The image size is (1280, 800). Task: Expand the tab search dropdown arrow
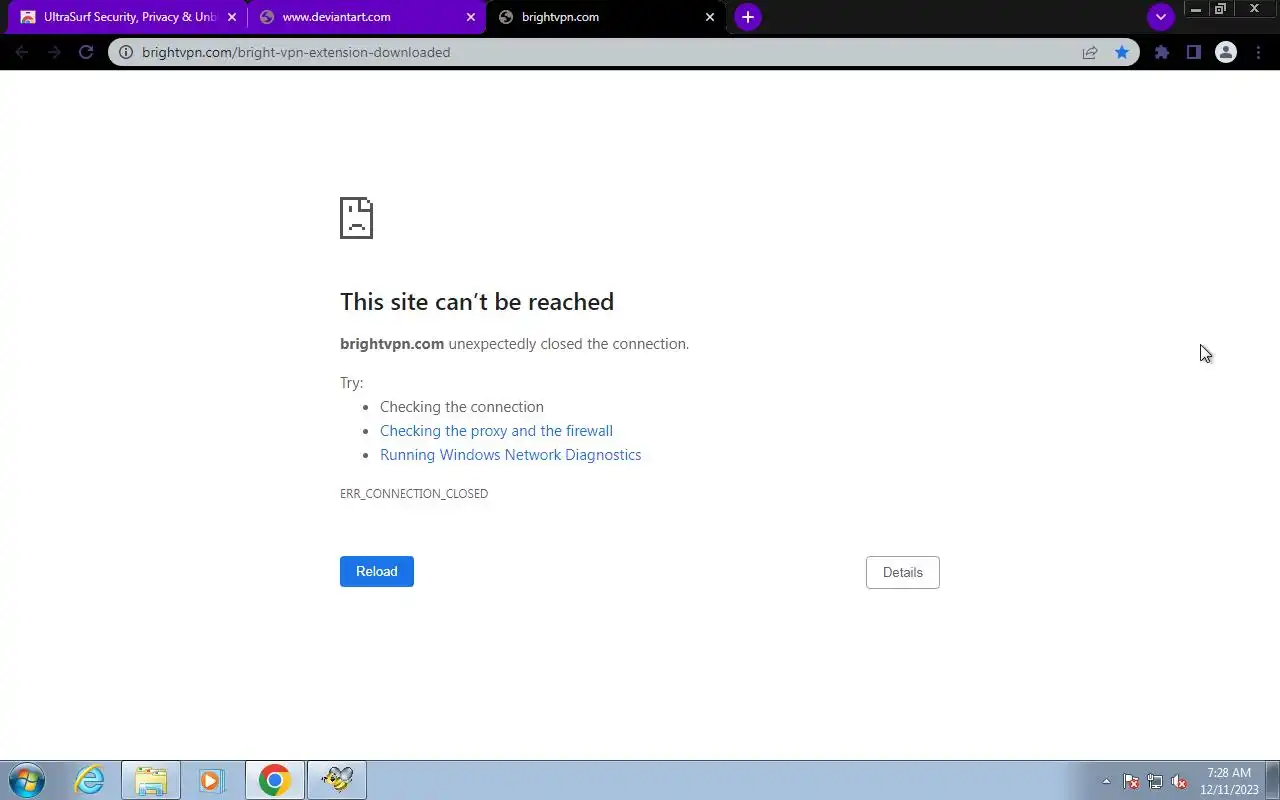(x=1160, y=17)
